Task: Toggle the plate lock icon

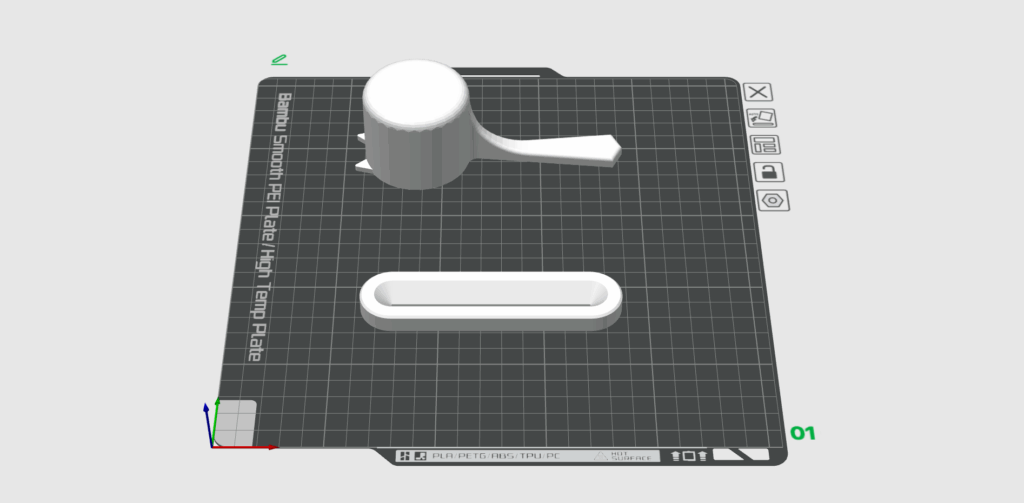Action: pyautogui.click(x=768, y=172)
